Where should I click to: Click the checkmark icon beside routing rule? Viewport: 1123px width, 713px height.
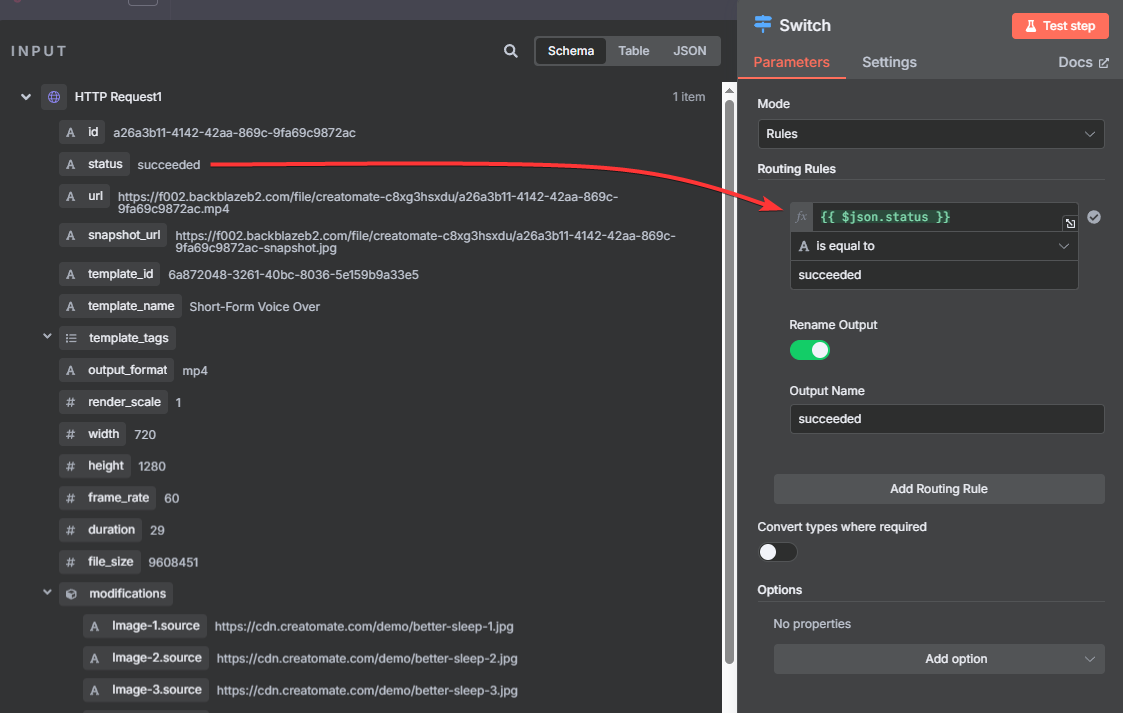(1094, 217)
